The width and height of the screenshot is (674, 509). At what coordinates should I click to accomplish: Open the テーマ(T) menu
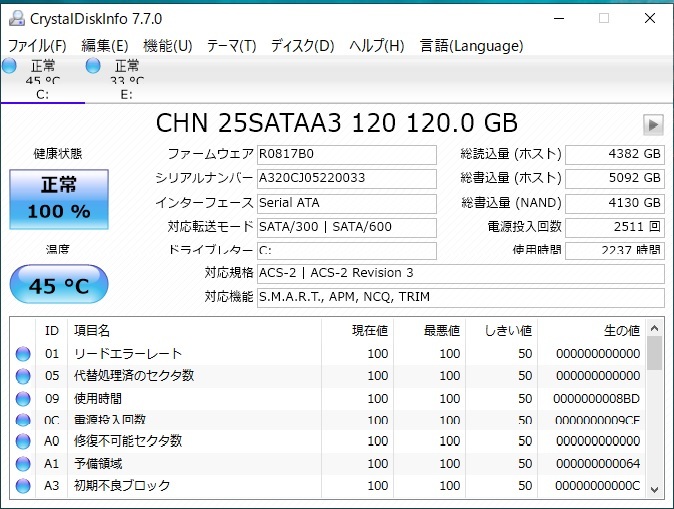pos(232,46)
